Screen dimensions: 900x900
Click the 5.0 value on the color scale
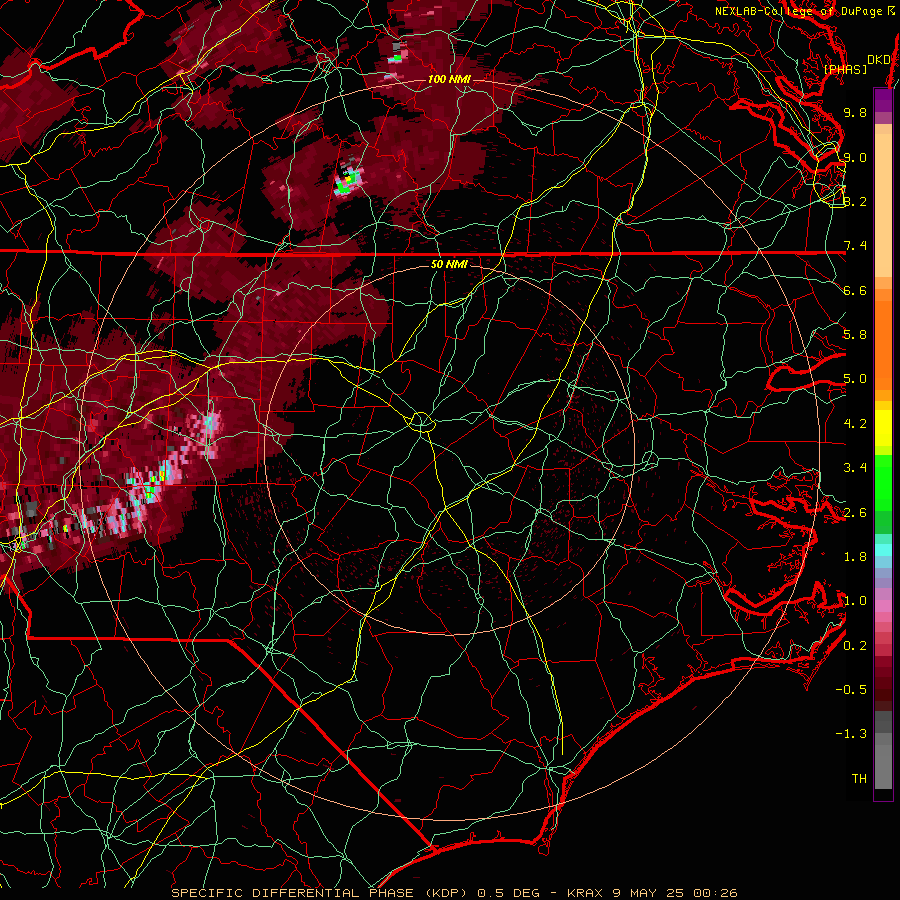click(855, 379)
